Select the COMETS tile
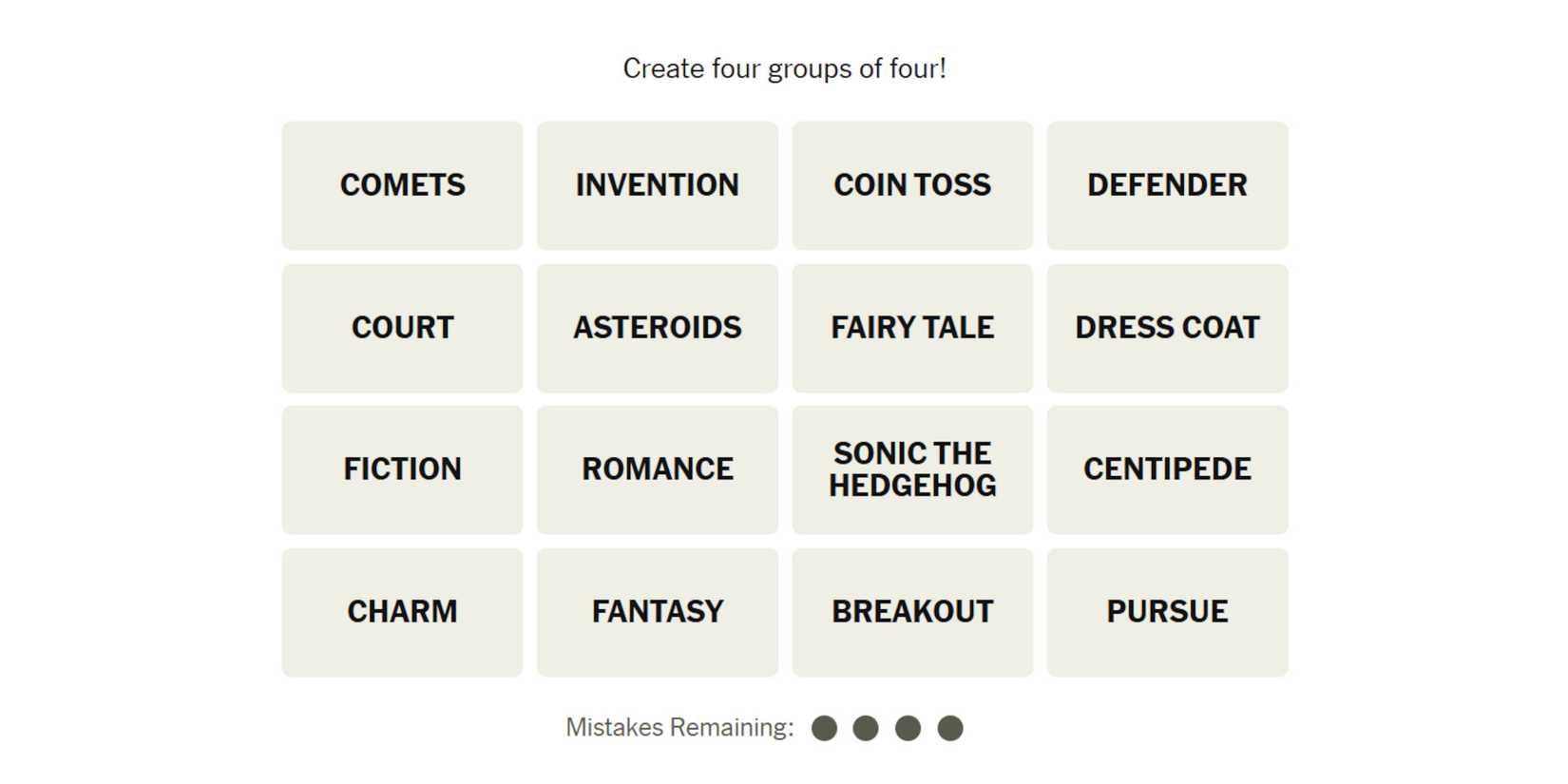The image size is (1568, 784). click(x=402, y=185)
